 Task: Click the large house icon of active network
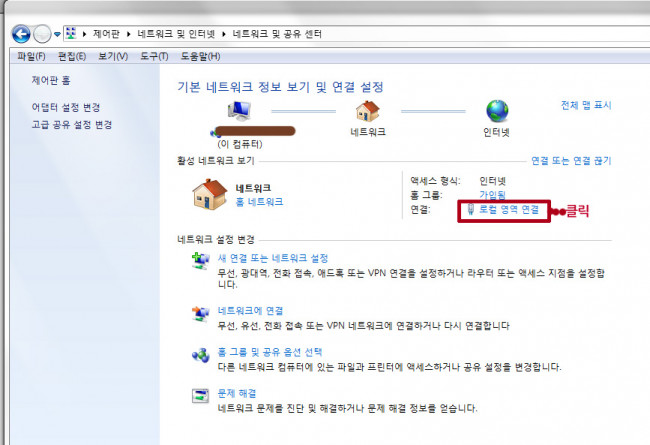tap(210, 194)
